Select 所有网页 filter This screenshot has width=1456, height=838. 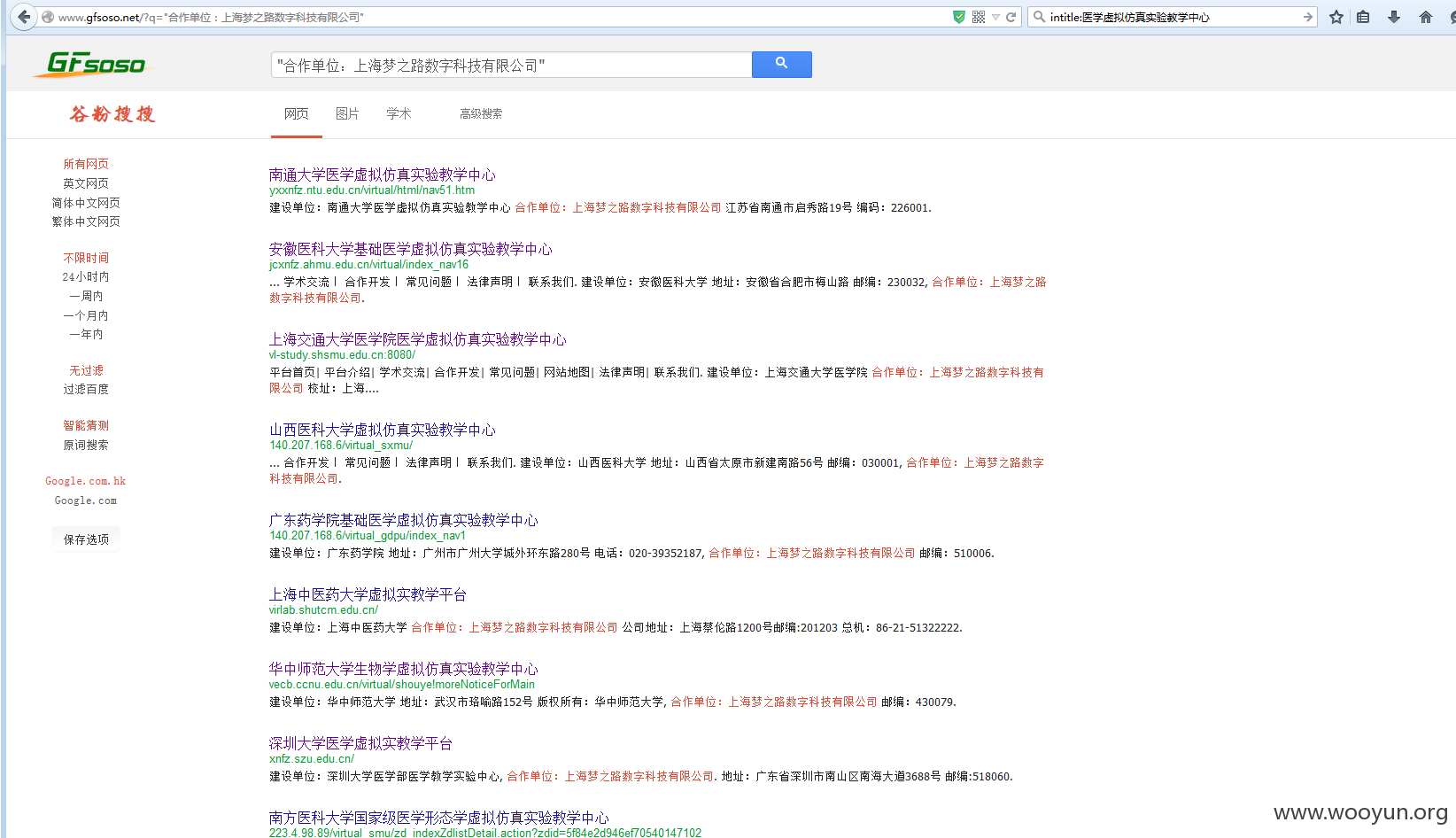(86, 164)
